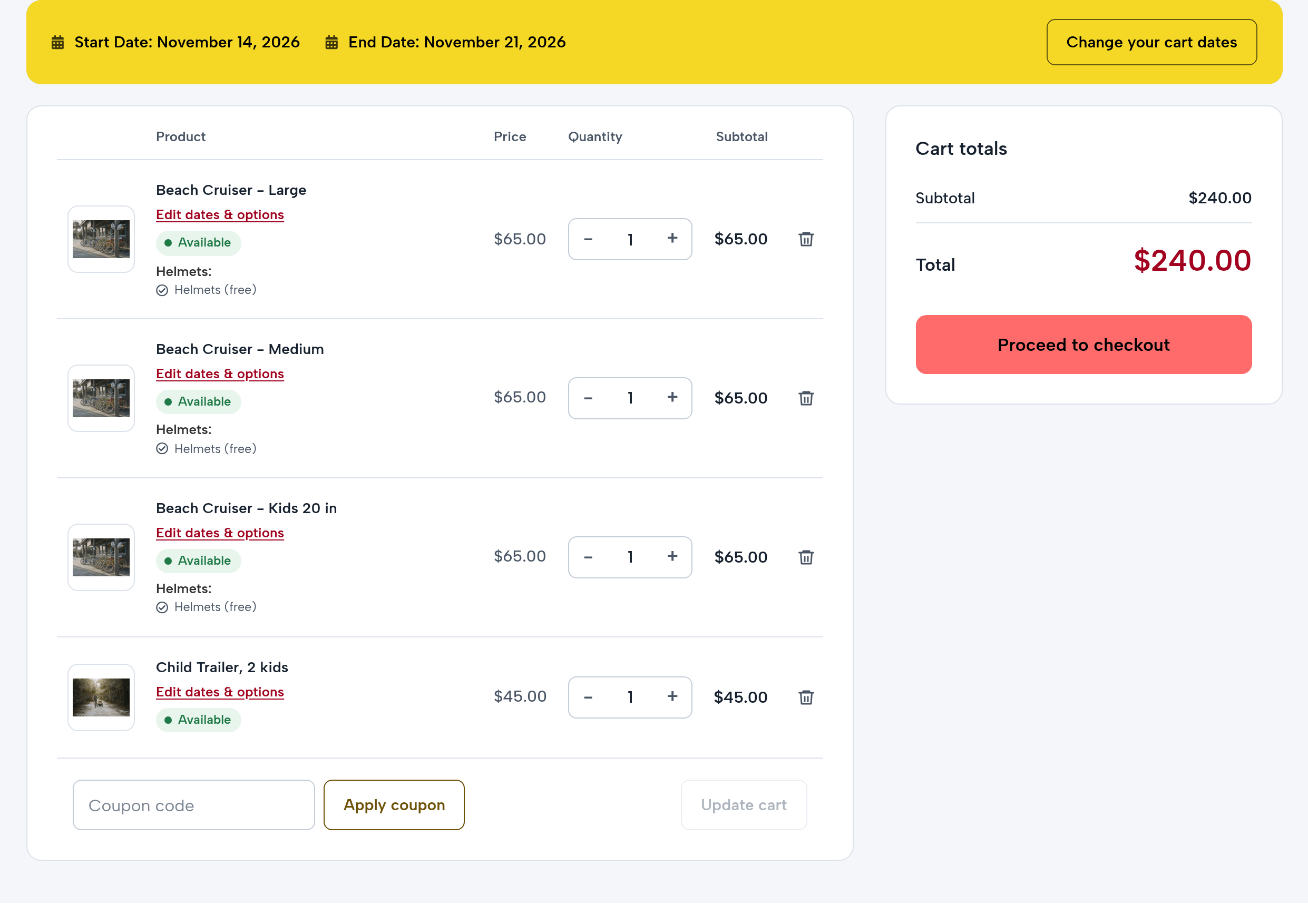
Task: Open Beach Cruiser – Medium product thumbnail
Action: 101,398
